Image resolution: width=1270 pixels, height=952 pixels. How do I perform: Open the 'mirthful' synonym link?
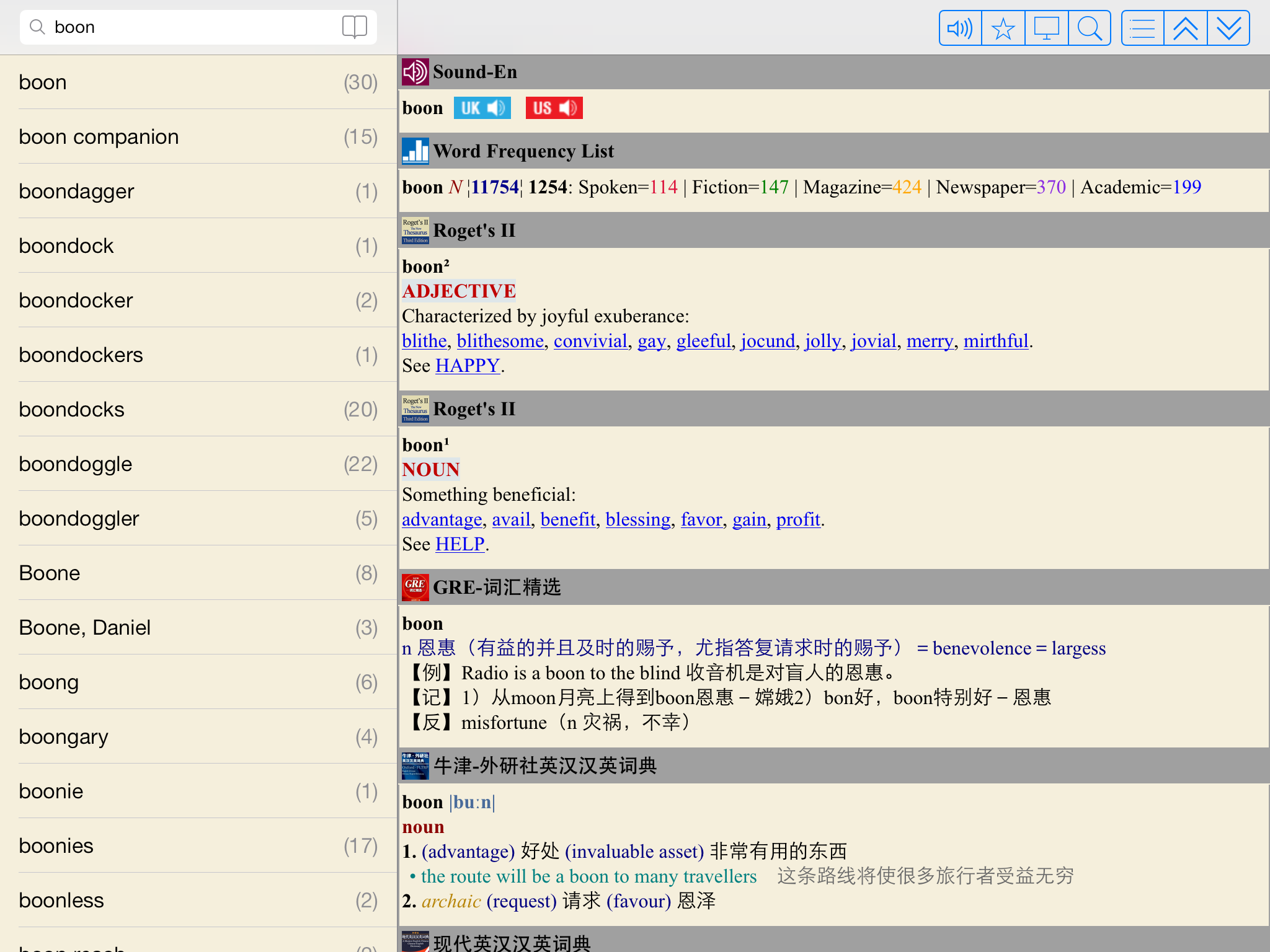point(996,341)
